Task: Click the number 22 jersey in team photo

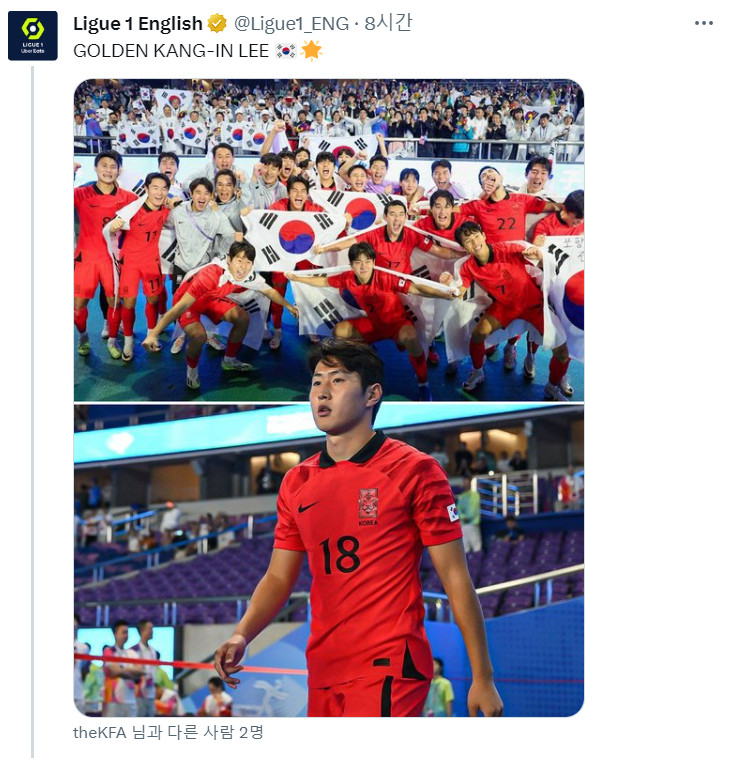Action: click(x=506, y=224)
